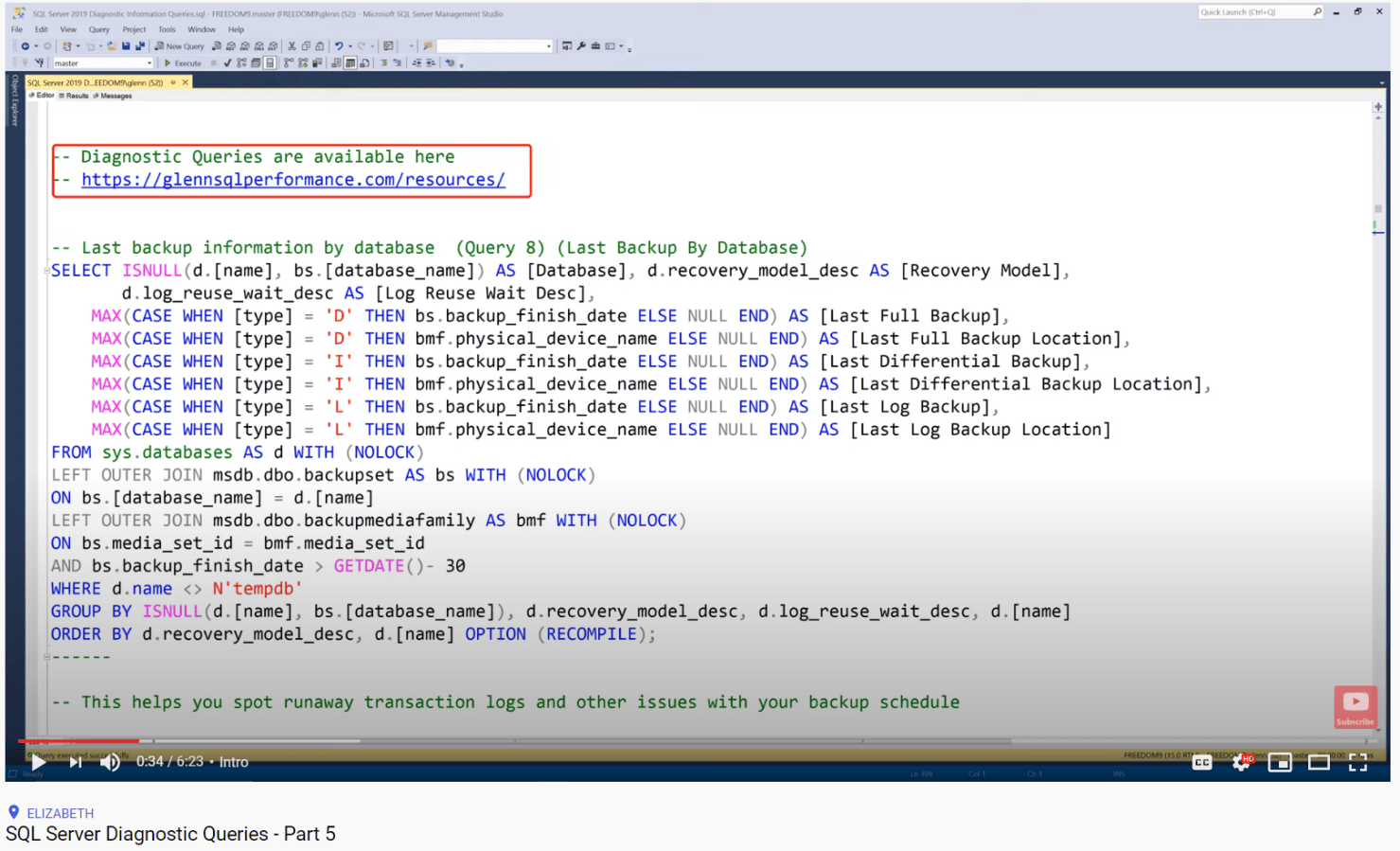The height and width of the screenshot is (851, 1400).
Task: Execute the current query
Action: click(183, 63)
